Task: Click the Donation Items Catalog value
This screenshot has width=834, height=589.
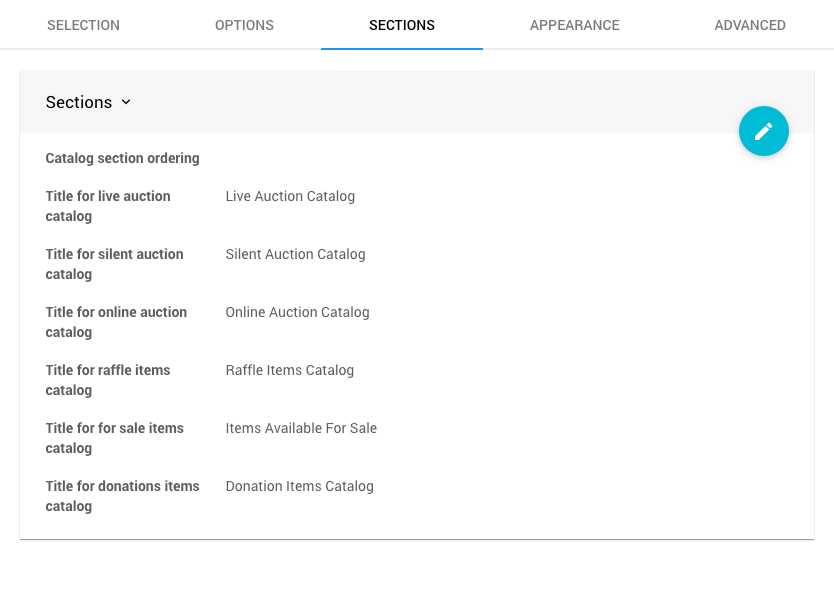Action: click(299, 486)
